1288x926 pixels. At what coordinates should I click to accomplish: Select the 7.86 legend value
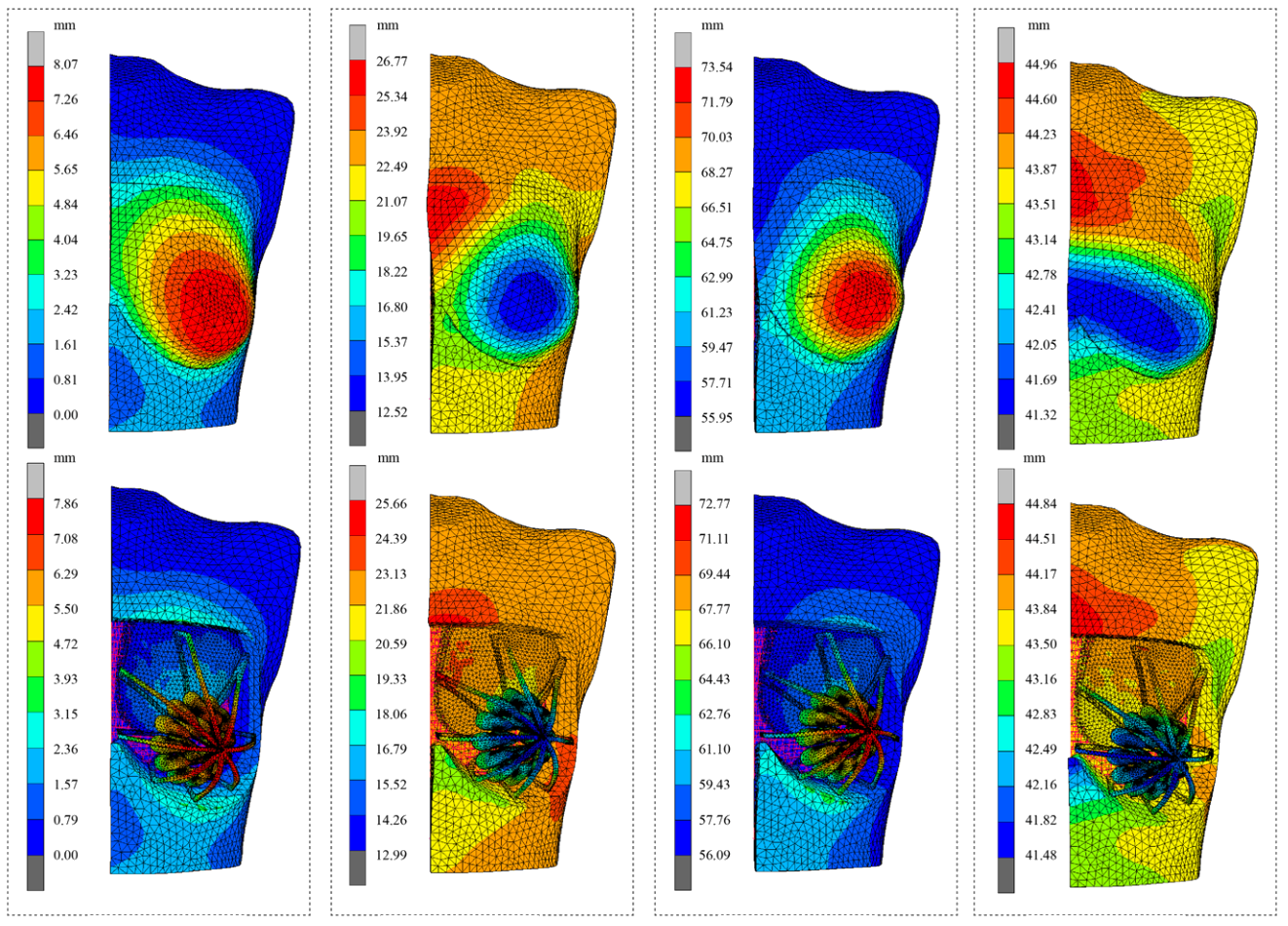click(x=66, y=504)
